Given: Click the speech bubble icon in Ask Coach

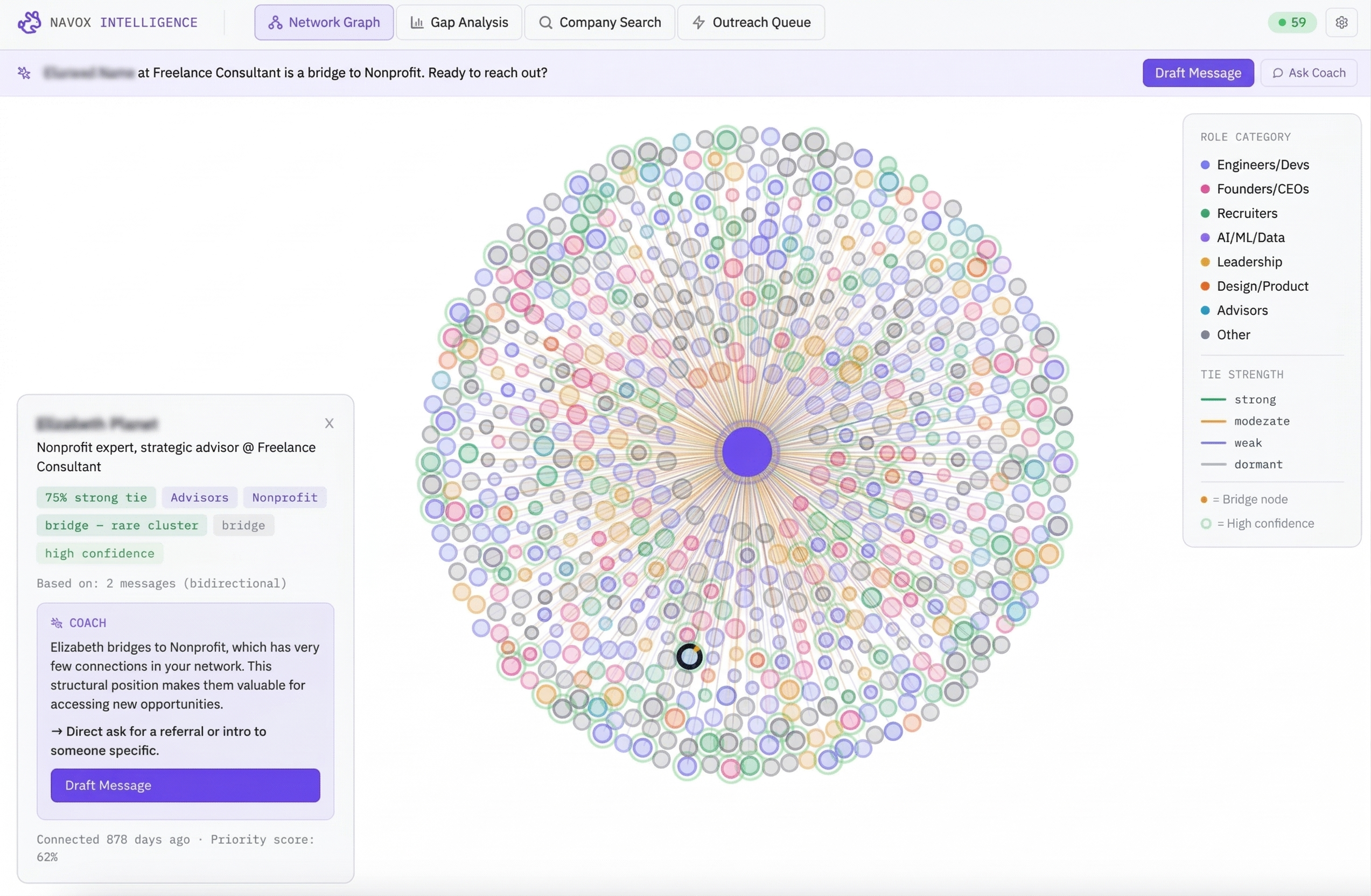Looking at the screenshot, I should 1279,73.
